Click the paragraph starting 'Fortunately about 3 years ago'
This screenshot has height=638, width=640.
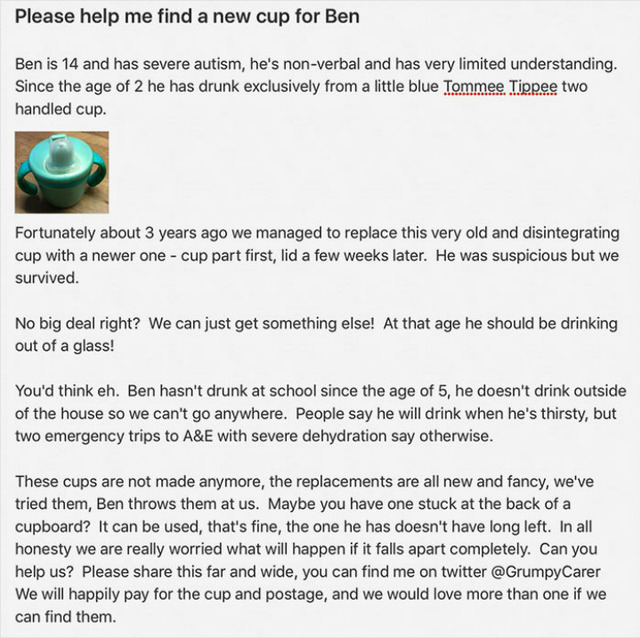317,256
